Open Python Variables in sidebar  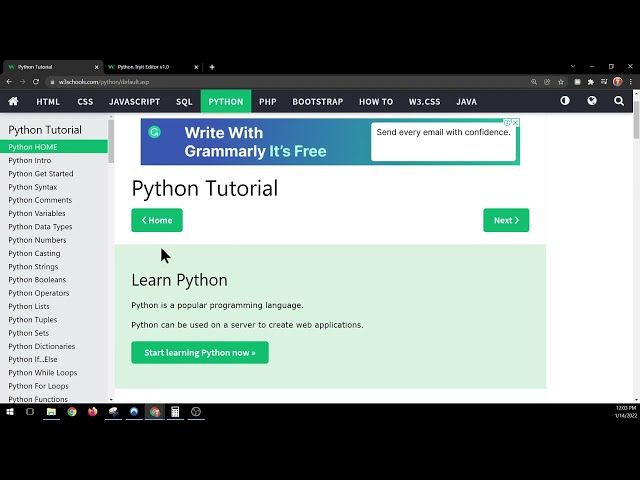click(x=37, y=213)
